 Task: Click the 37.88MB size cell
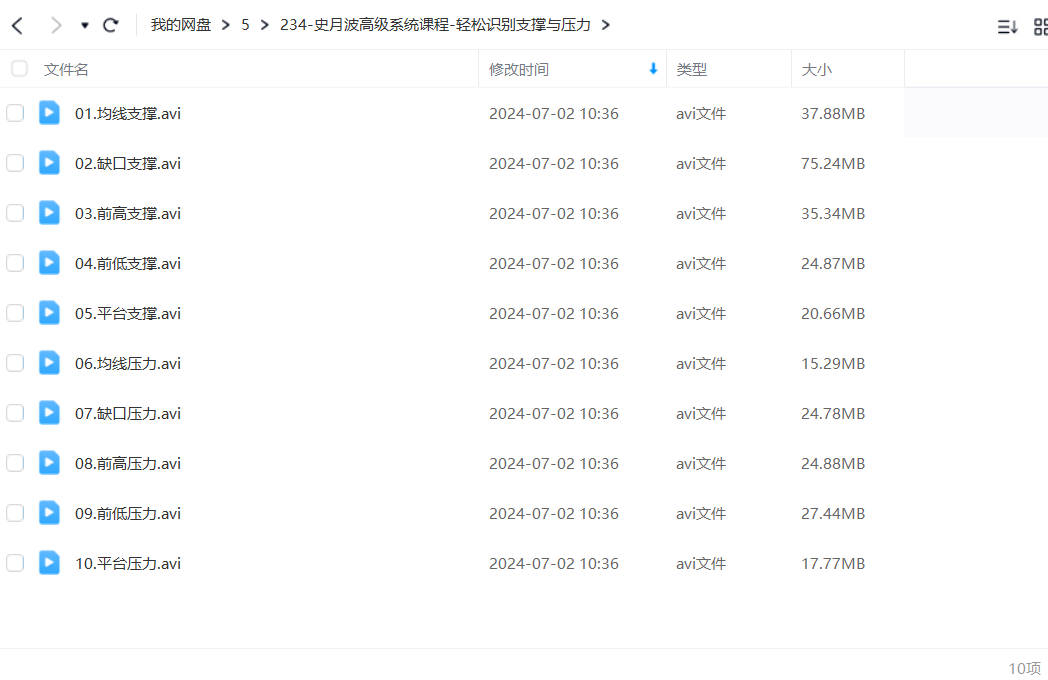click(x=833, y=114)
